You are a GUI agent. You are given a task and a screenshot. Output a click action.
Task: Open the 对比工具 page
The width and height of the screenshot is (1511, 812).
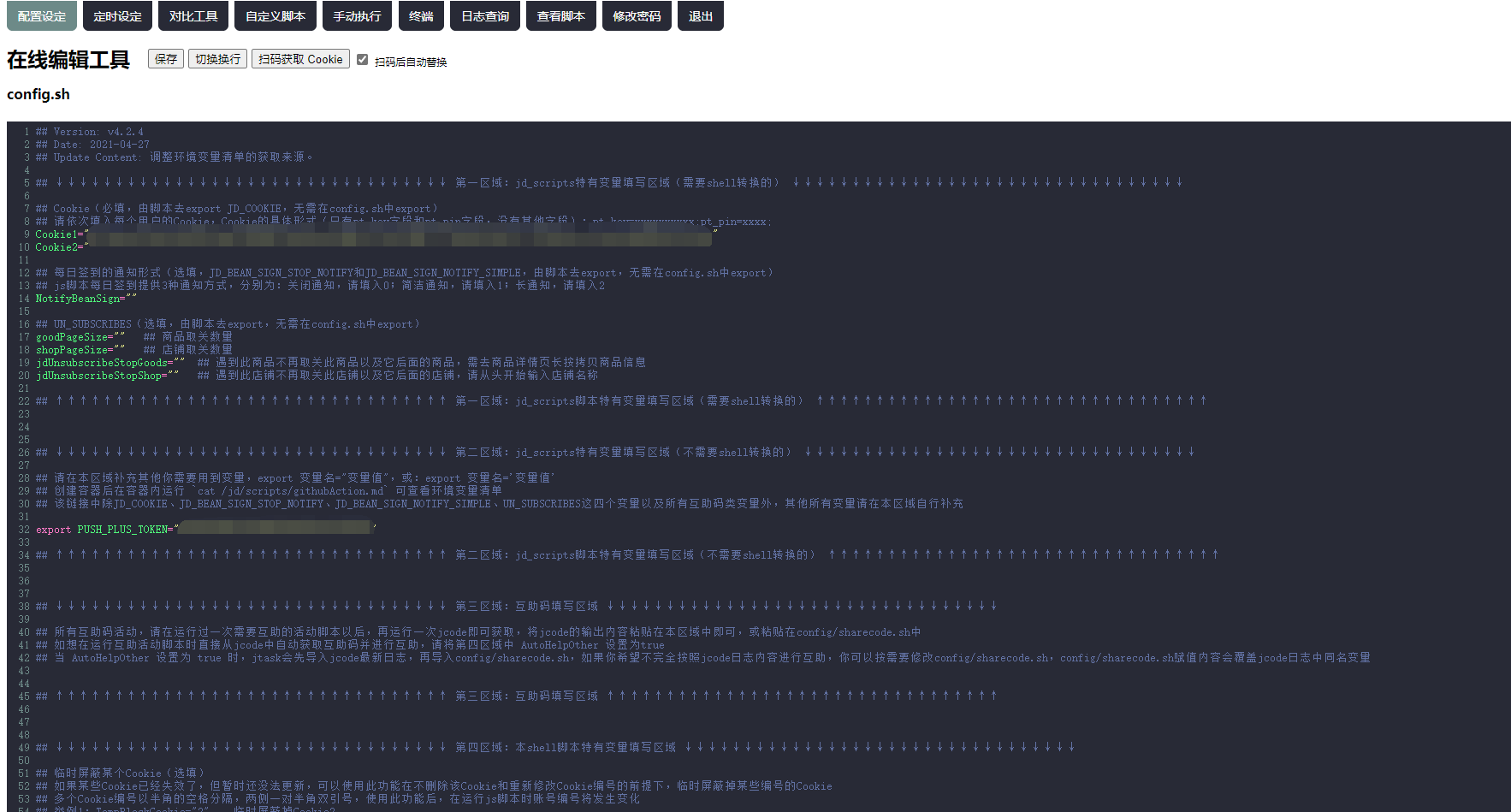click(193, 16)
